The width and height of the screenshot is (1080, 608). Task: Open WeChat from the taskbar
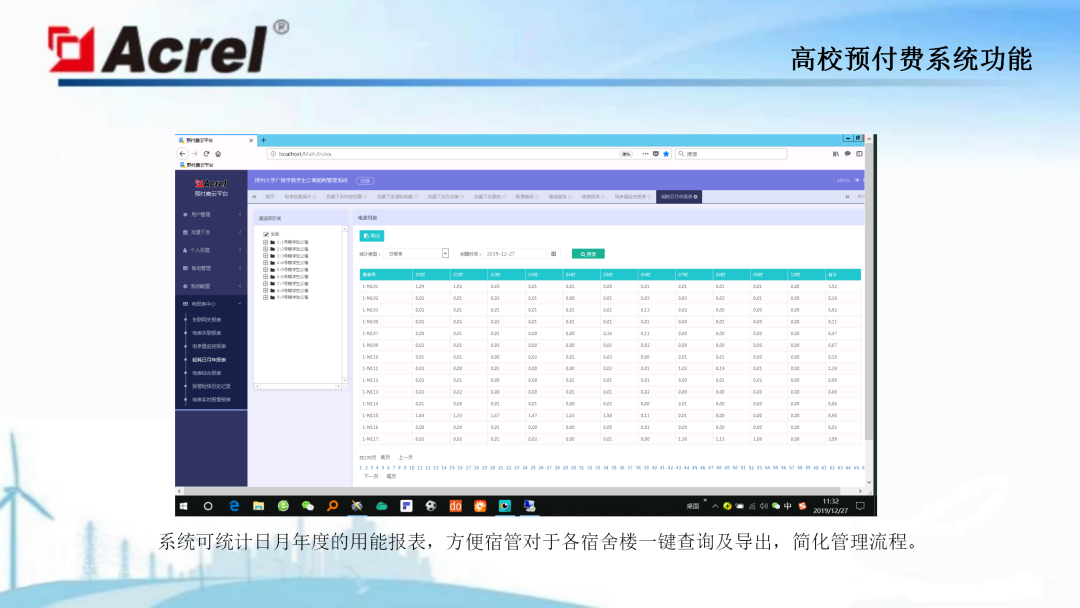307,506
